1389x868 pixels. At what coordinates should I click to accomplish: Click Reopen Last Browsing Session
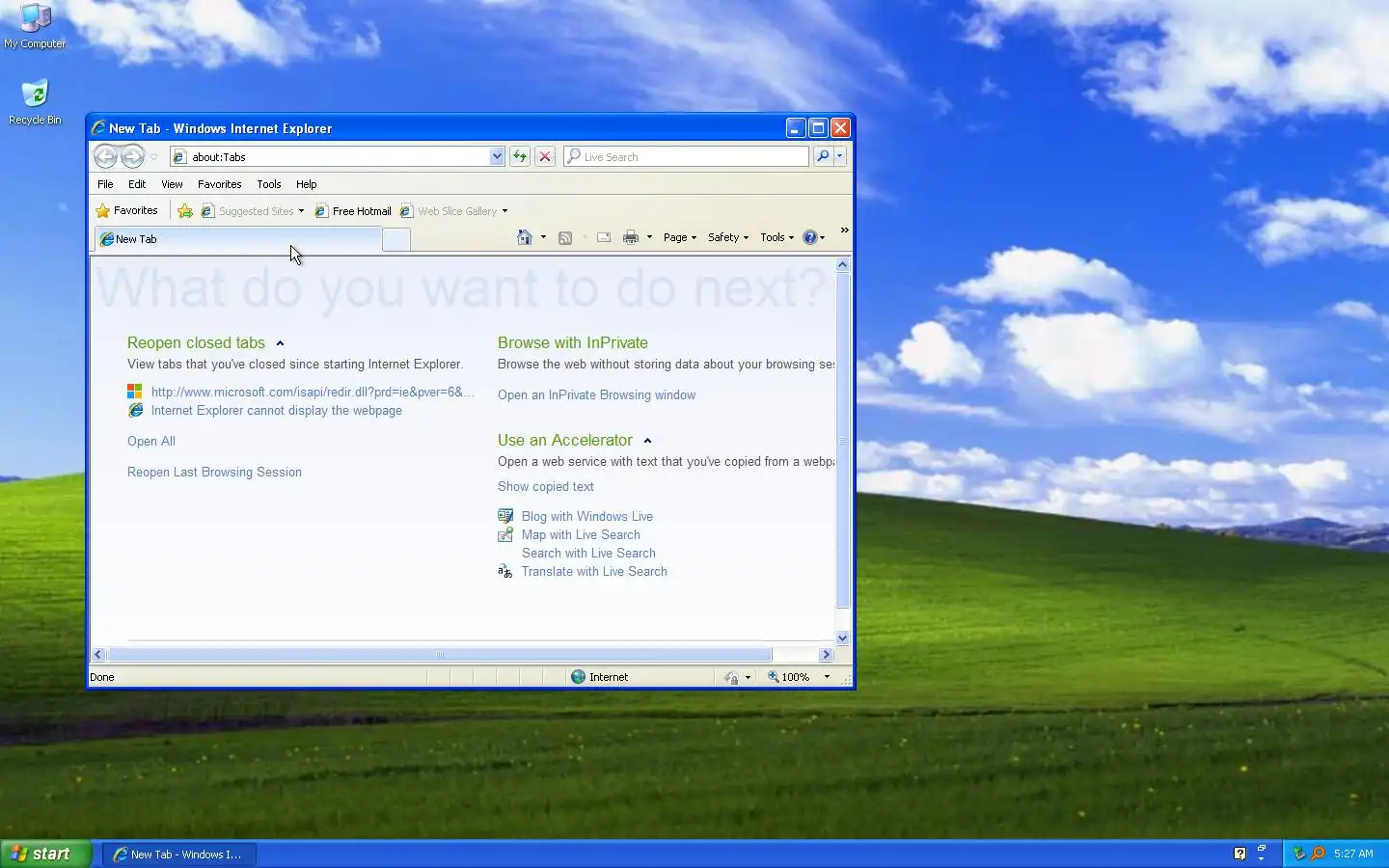click(x=214, y=472)
